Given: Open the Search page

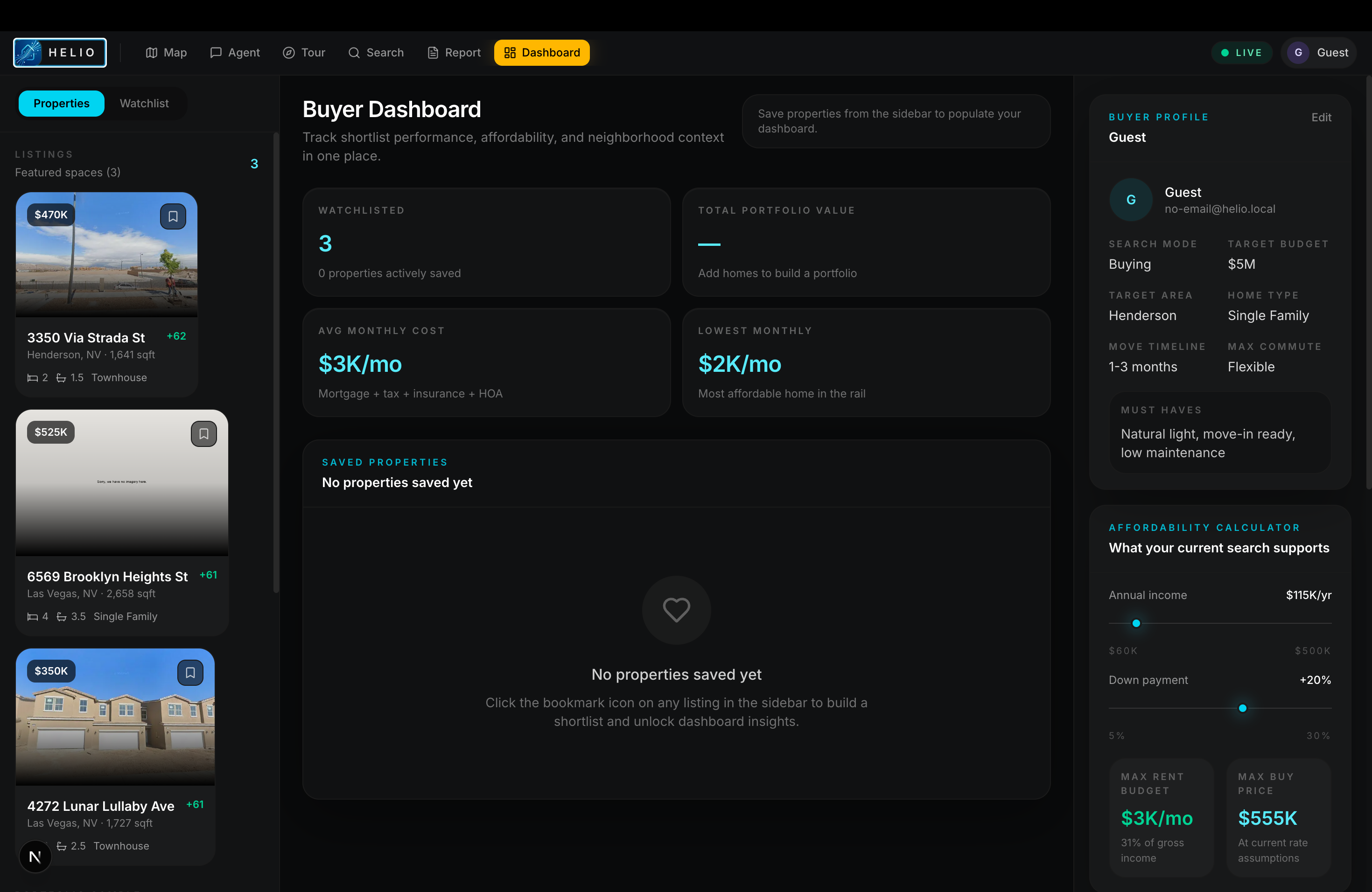Looking at the screenshot, I should [376, 52].
